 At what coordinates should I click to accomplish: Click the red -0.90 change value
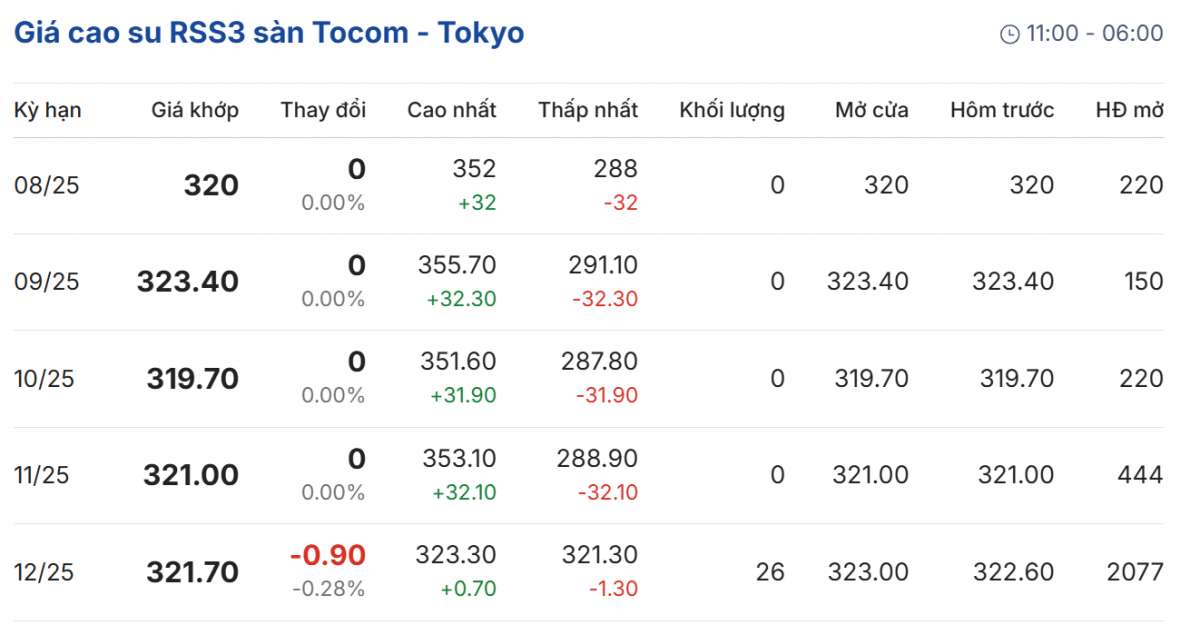pos(328,556)
